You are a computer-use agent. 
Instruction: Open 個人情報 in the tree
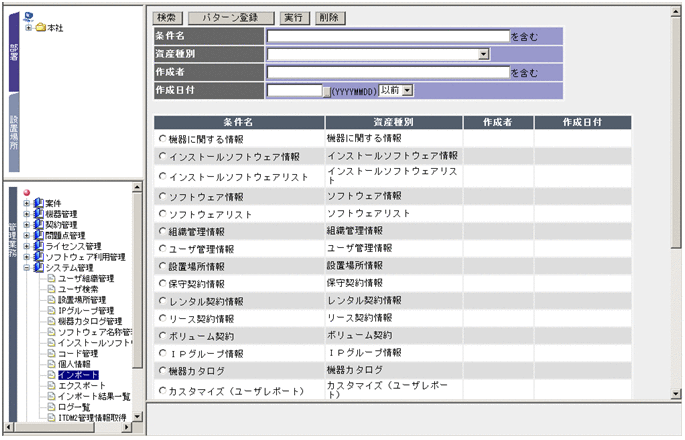(x=74, y=364)
